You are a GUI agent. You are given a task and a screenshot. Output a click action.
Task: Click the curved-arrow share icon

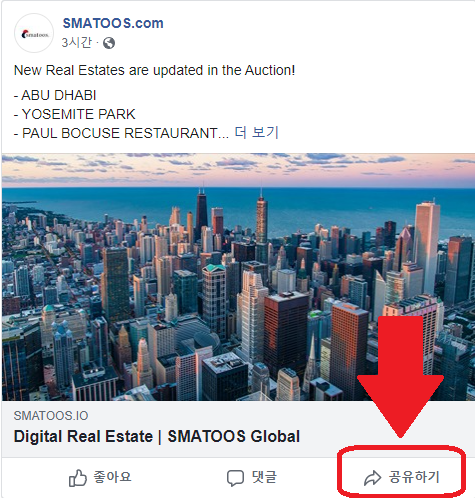point(372,478)
